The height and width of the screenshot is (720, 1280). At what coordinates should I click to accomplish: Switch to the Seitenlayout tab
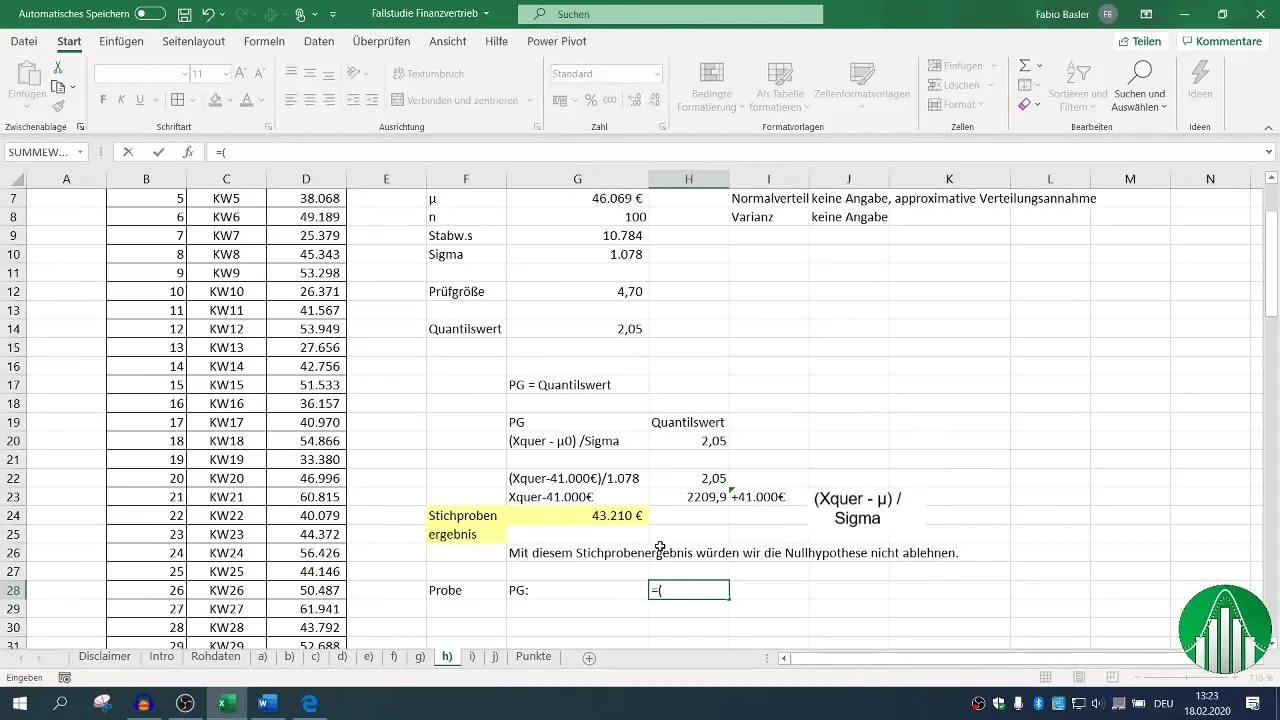tap(194, 41)
